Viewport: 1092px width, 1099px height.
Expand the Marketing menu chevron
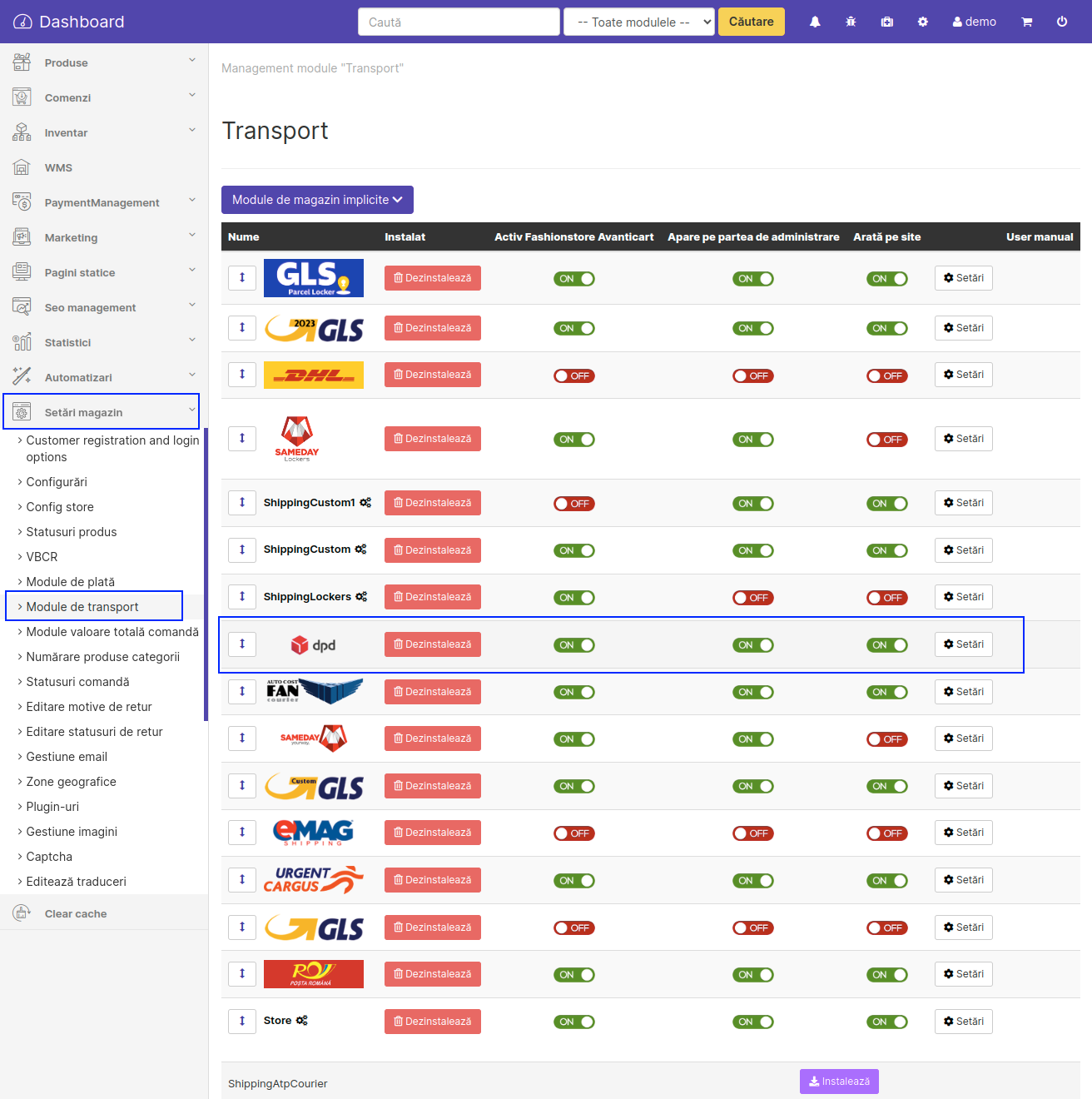click(x=192, y=235)
